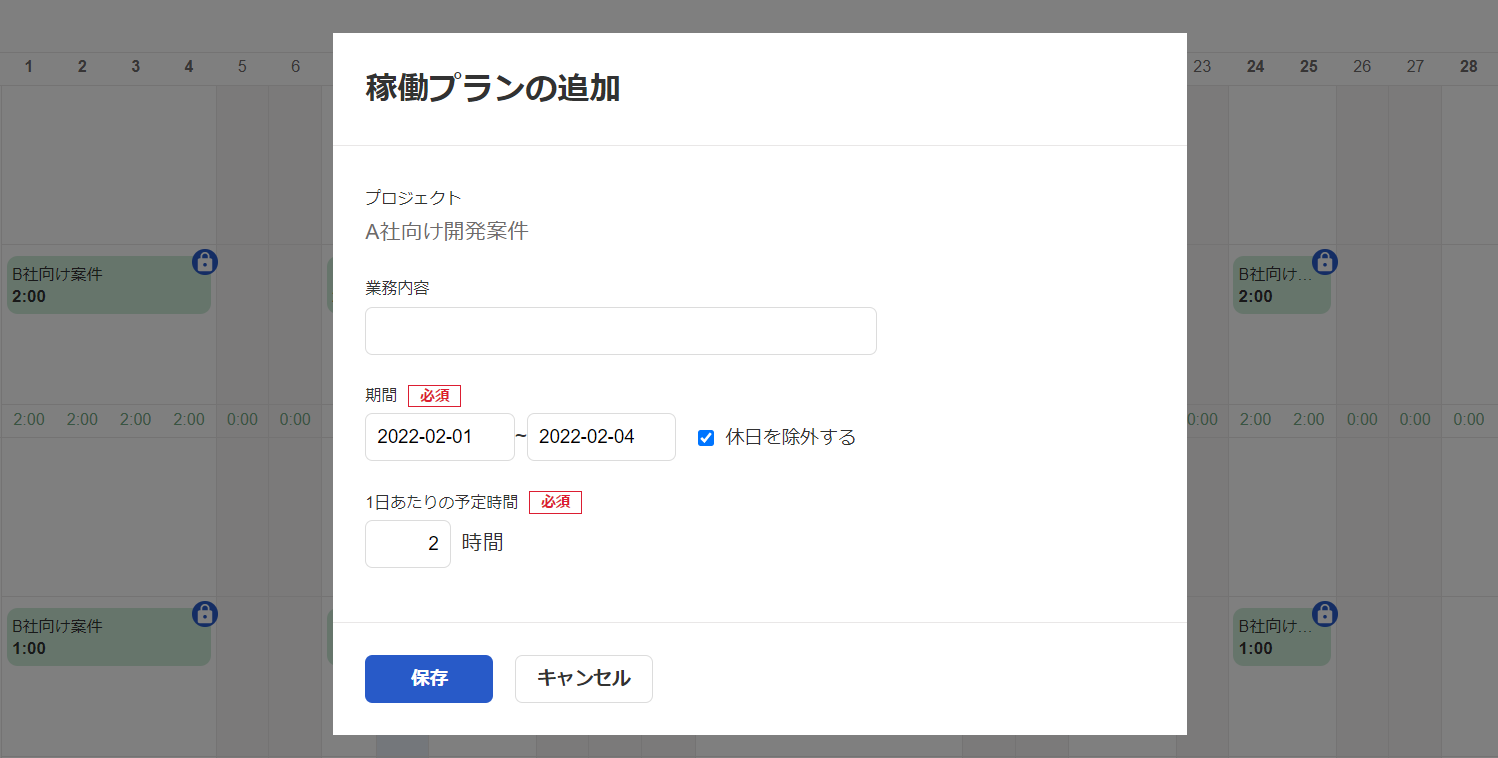The width and height of the screenshot is (1498, 758).
Task: Click day 25 in the calendar header
Action: 1309,67
